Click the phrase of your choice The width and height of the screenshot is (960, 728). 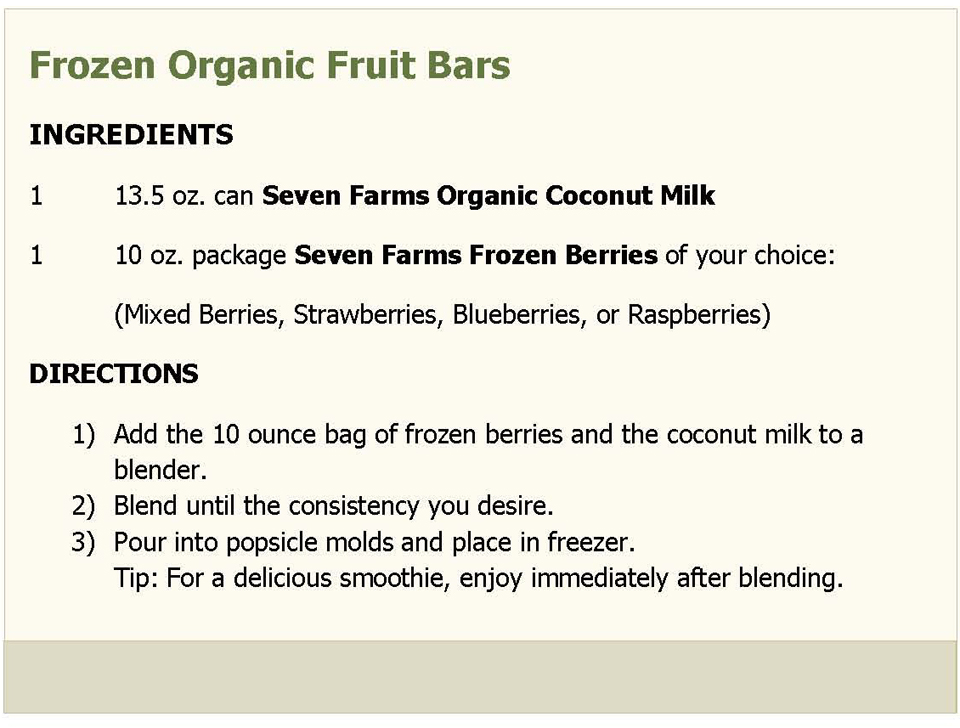pos(750,256)
